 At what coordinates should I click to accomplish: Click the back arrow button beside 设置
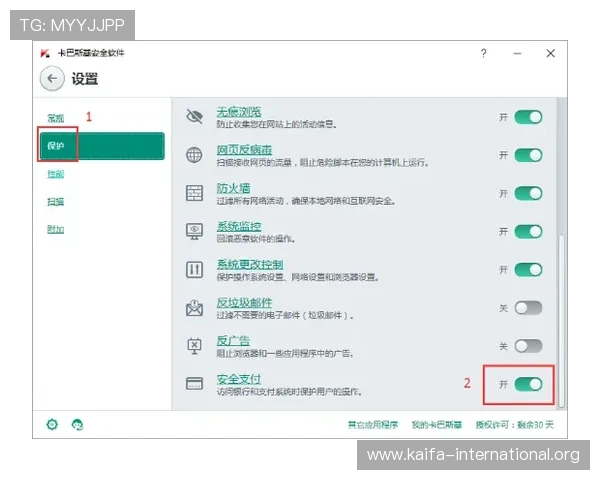(52, 78)
